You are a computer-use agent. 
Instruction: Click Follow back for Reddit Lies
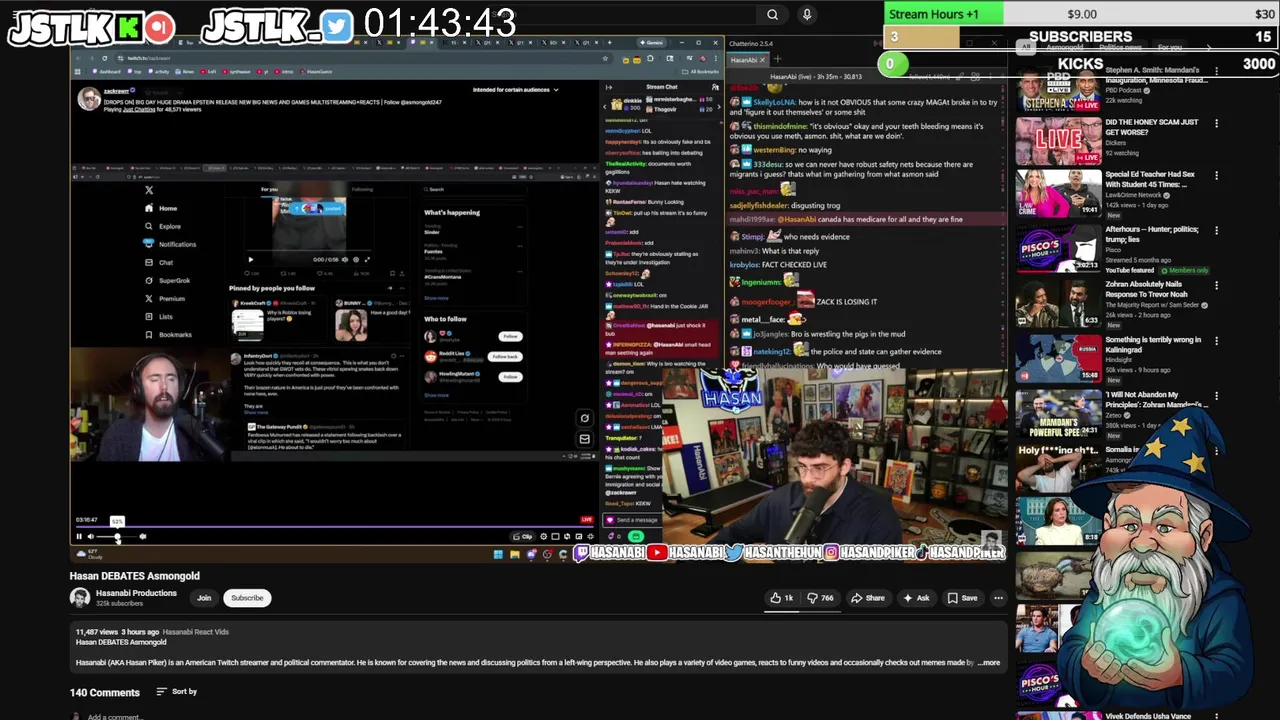pyautogui.click(x=505, y=357)
